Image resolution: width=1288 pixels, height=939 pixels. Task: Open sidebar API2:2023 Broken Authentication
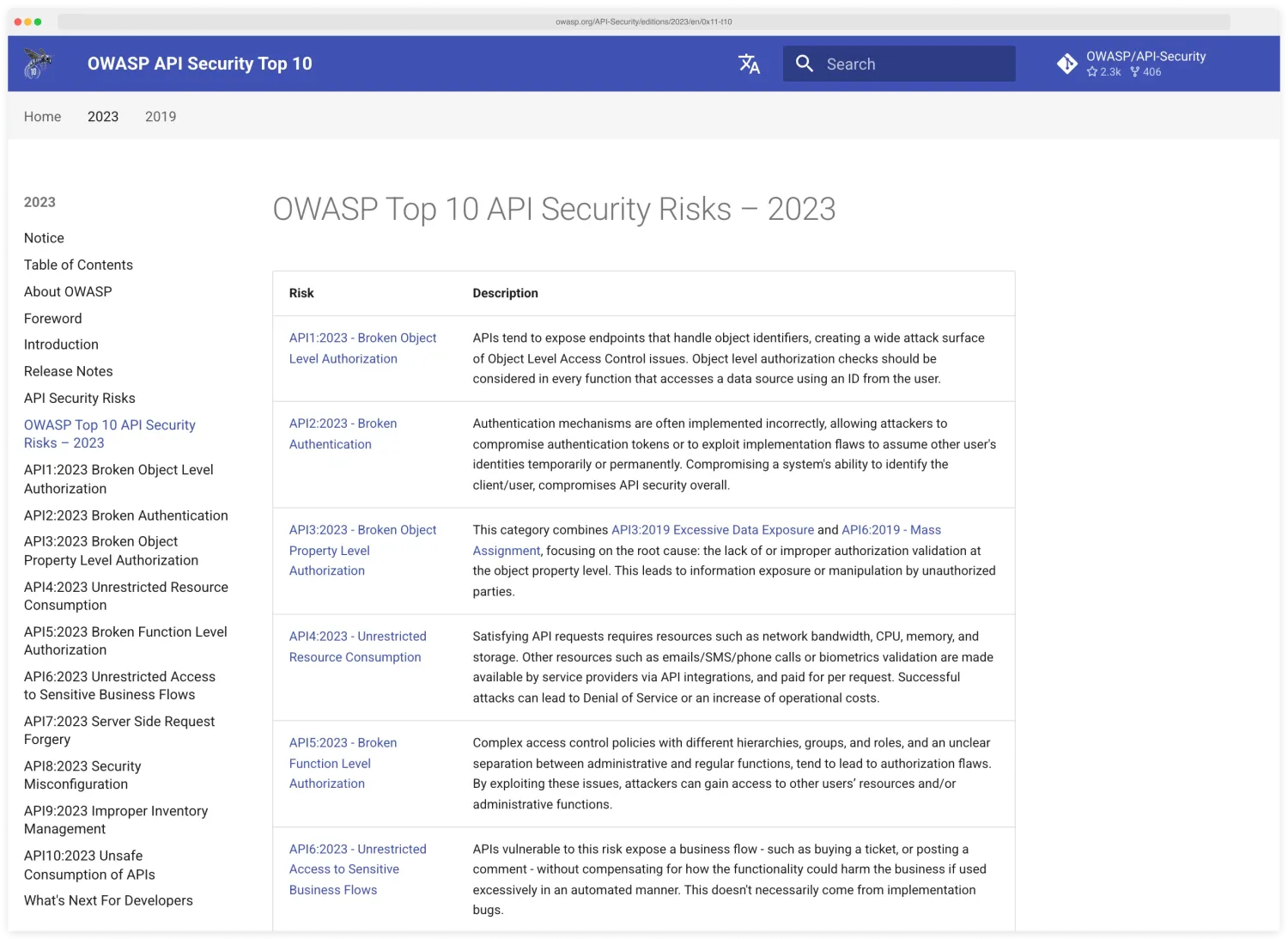[126, 515]
